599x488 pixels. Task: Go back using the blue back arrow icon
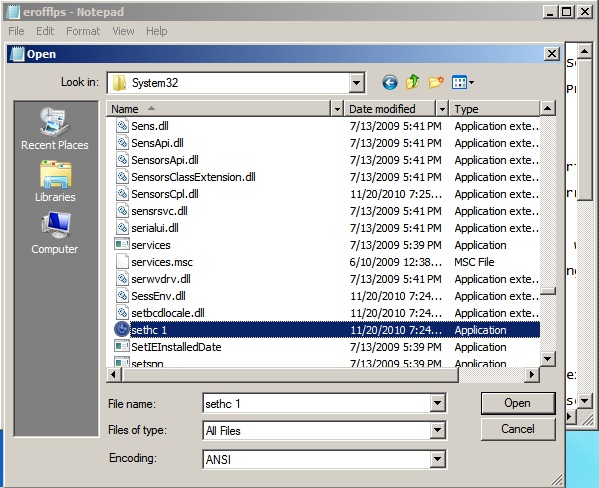(x=390, y=83)
